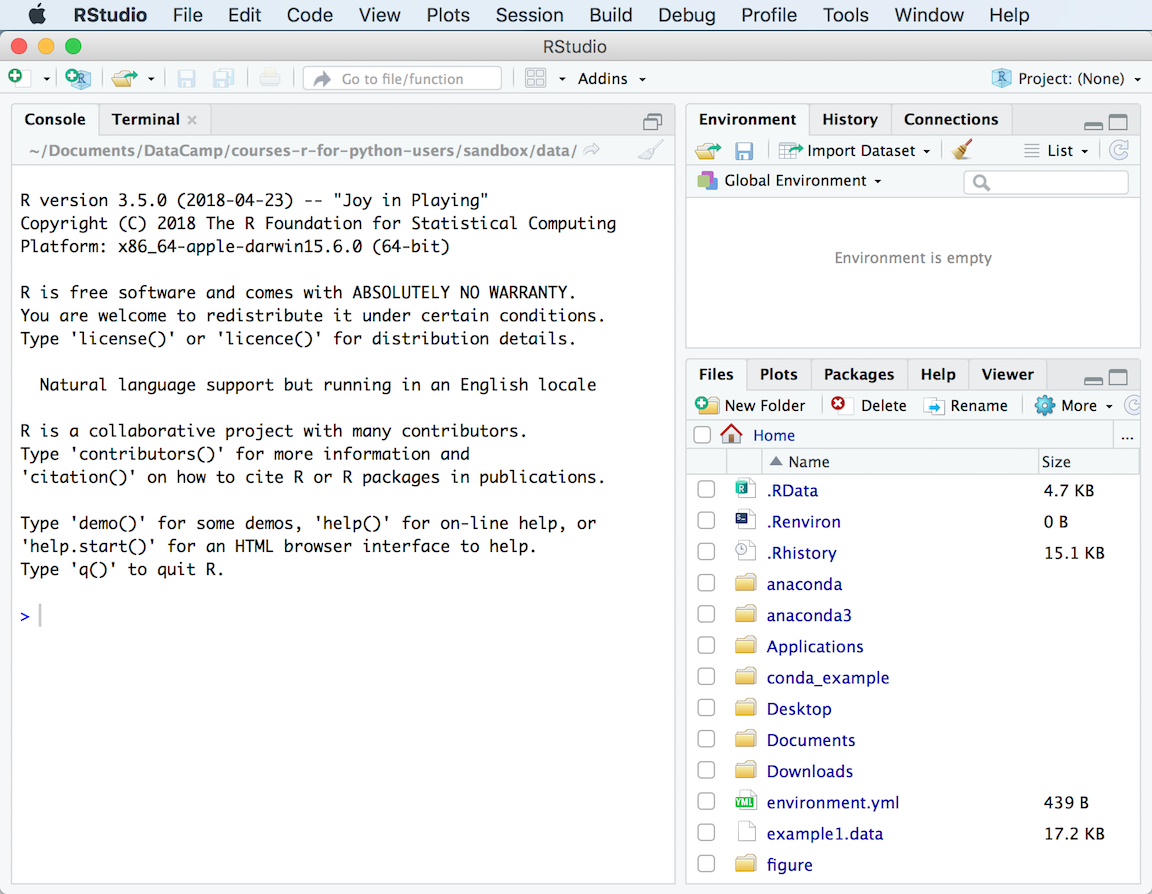This screenshot has height=894, width=1152.
Task: Open the Apple menu
Action: click(x=37, y=15)
